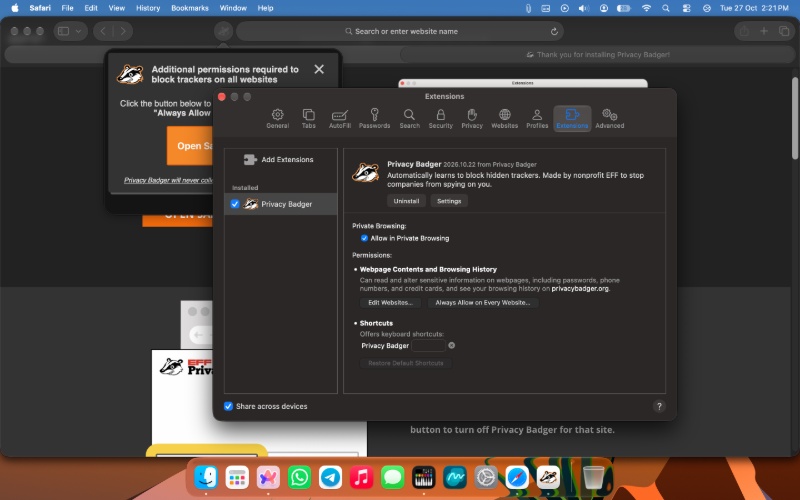Open the Privacy hand icon pane
Screen dimensions: 800x500
click(472, 118)
